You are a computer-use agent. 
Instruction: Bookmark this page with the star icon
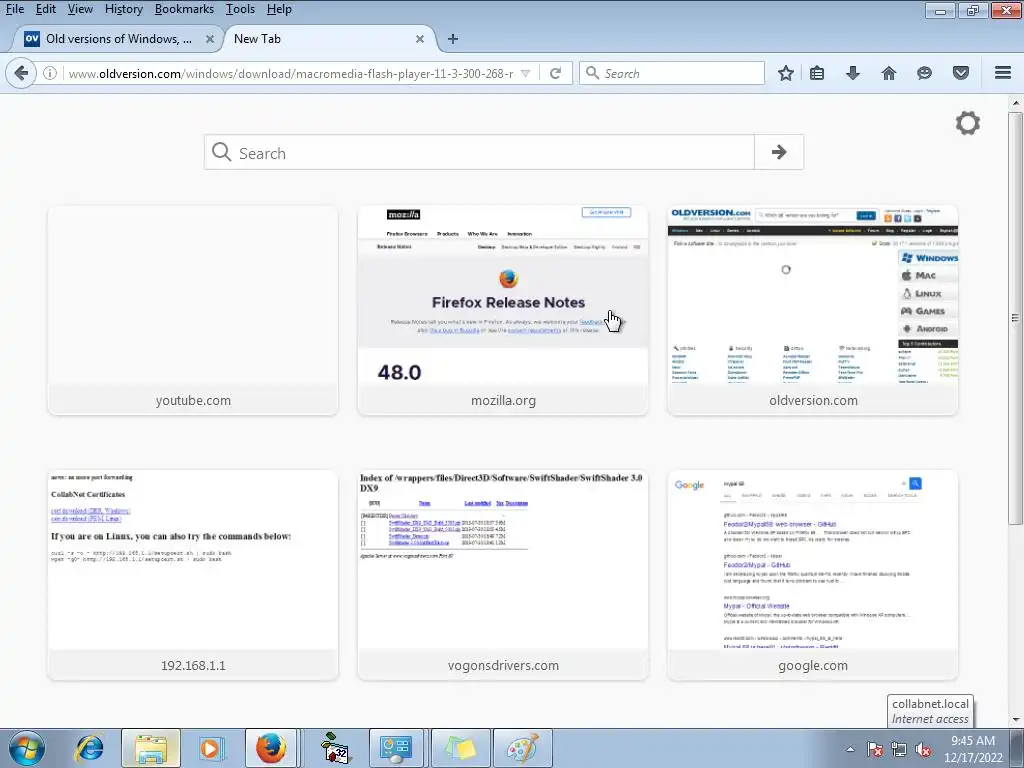point(786,73)
